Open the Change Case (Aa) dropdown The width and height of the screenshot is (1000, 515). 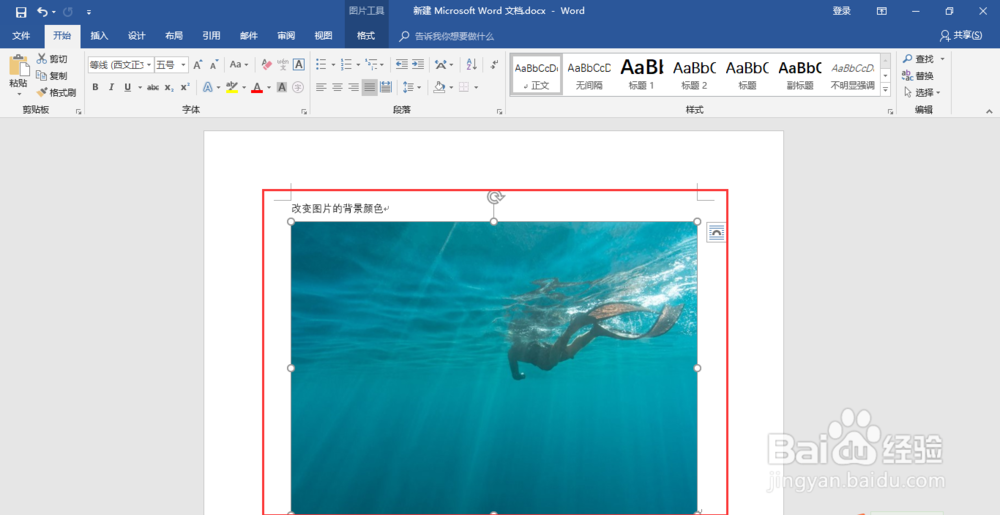(x=239, y=64)
